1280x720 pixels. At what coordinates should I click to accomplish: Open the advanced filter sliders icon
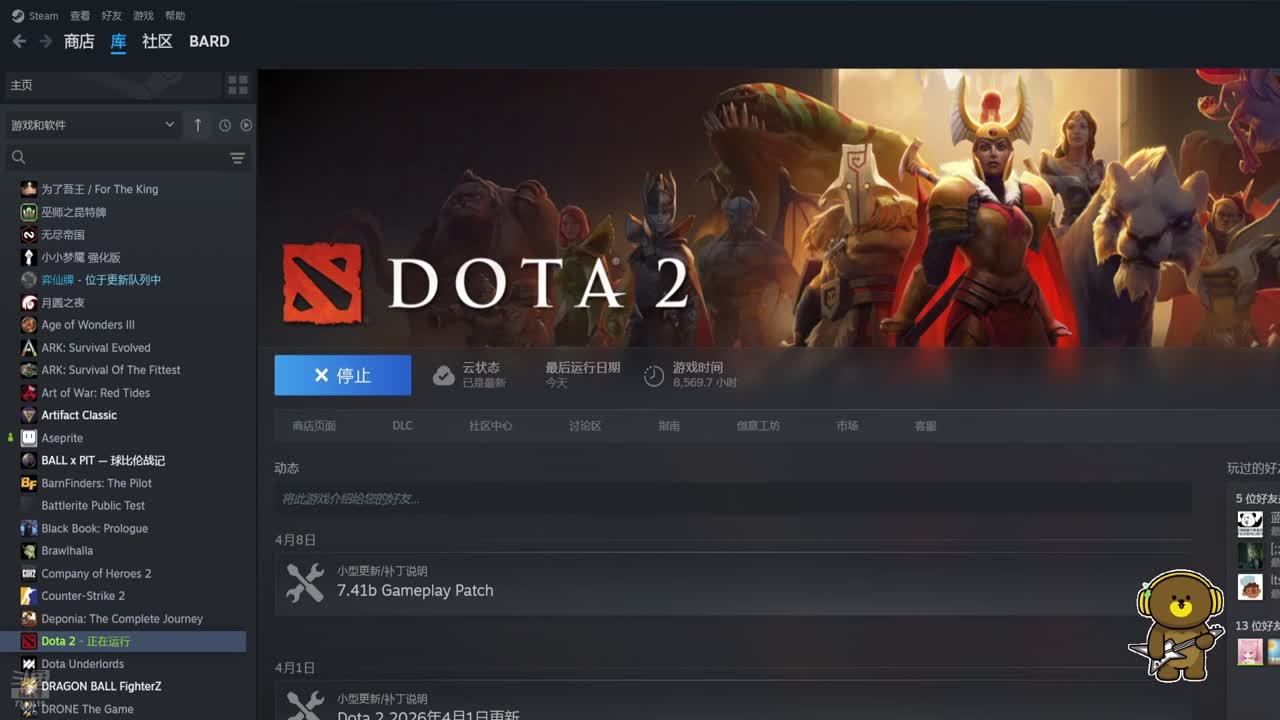coord(237,158)
